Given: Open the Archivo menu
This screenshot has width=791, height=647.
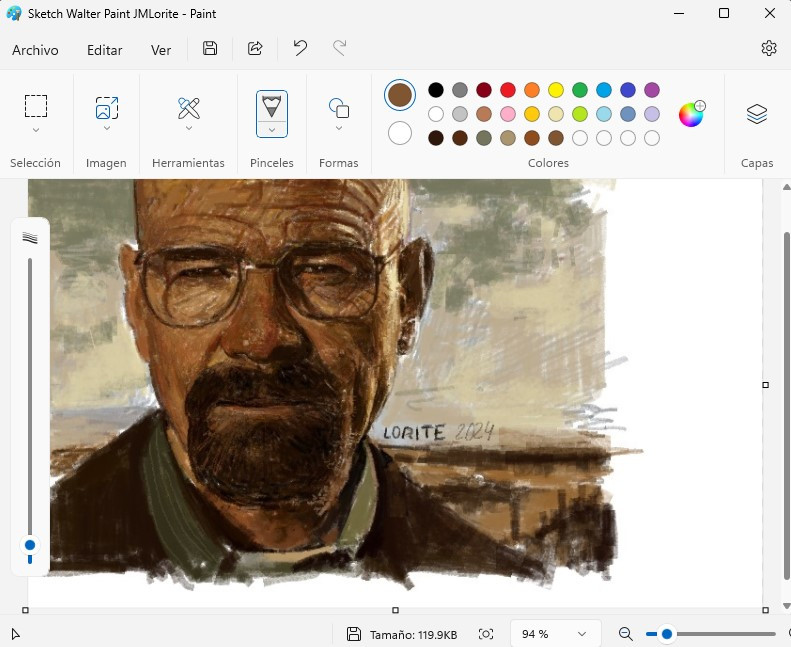Looking at the screenshot, I should click(35, 50).
